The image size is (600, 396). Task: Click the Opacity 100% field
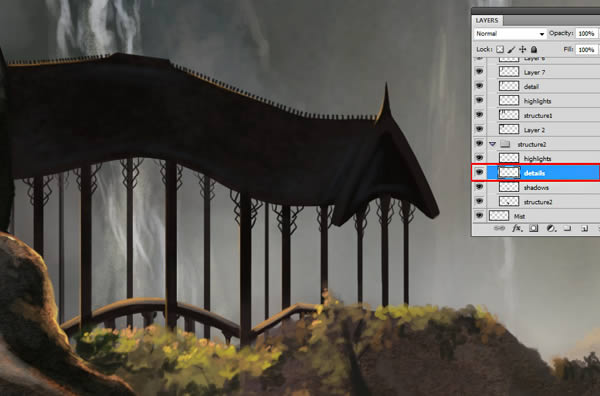(x=586, y=34)
